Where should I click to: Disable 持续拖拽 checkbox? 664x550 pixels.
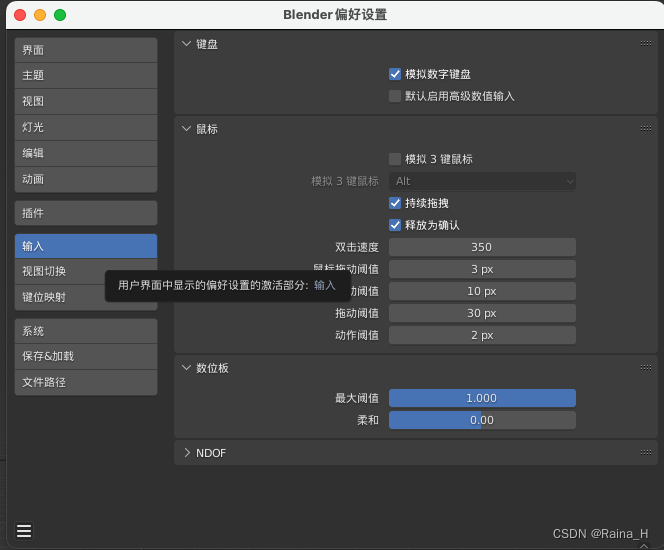click(x=395, y=203)
